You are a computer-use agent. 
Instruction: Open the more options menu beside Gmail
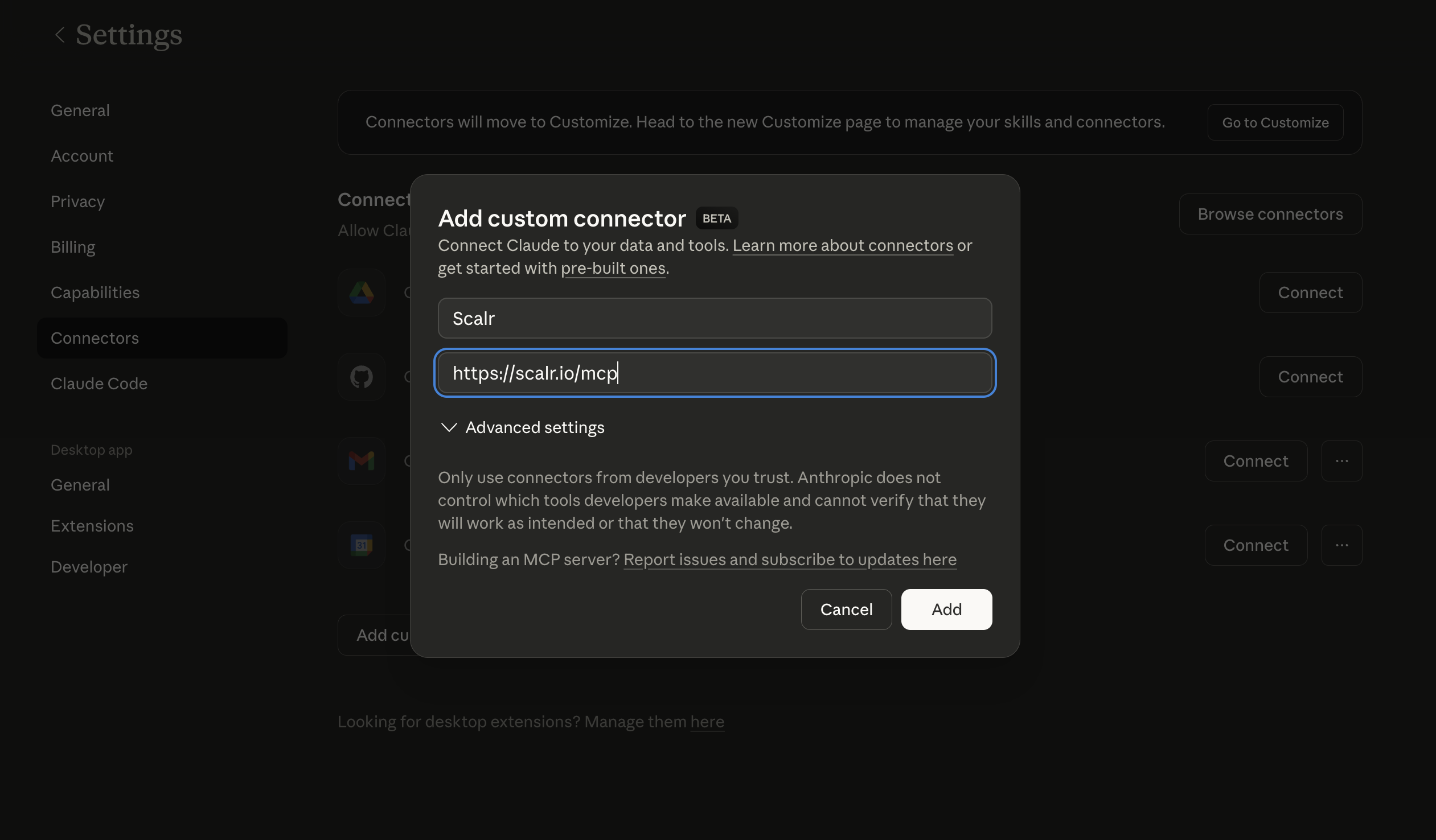click(1341, 461)
